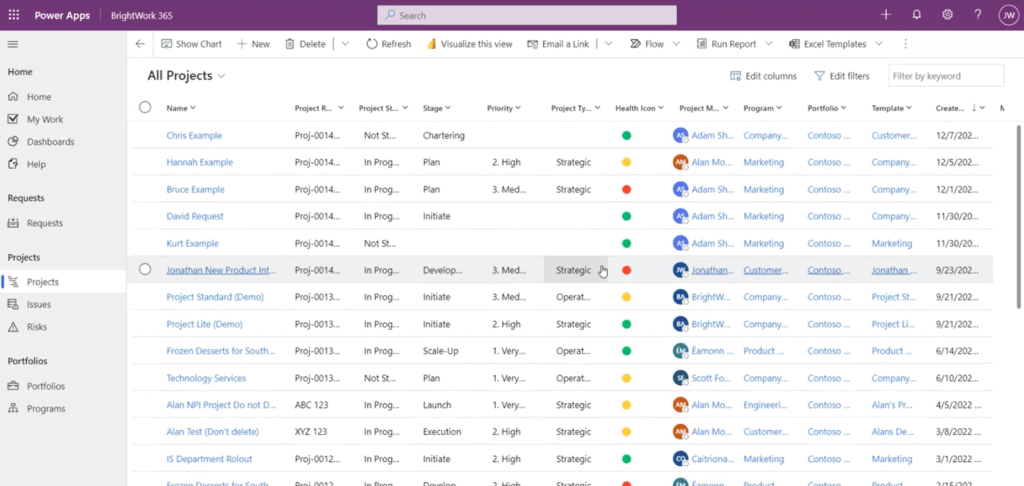
Task: Click the help question mark icon
Action: click(x=977, y=15)
